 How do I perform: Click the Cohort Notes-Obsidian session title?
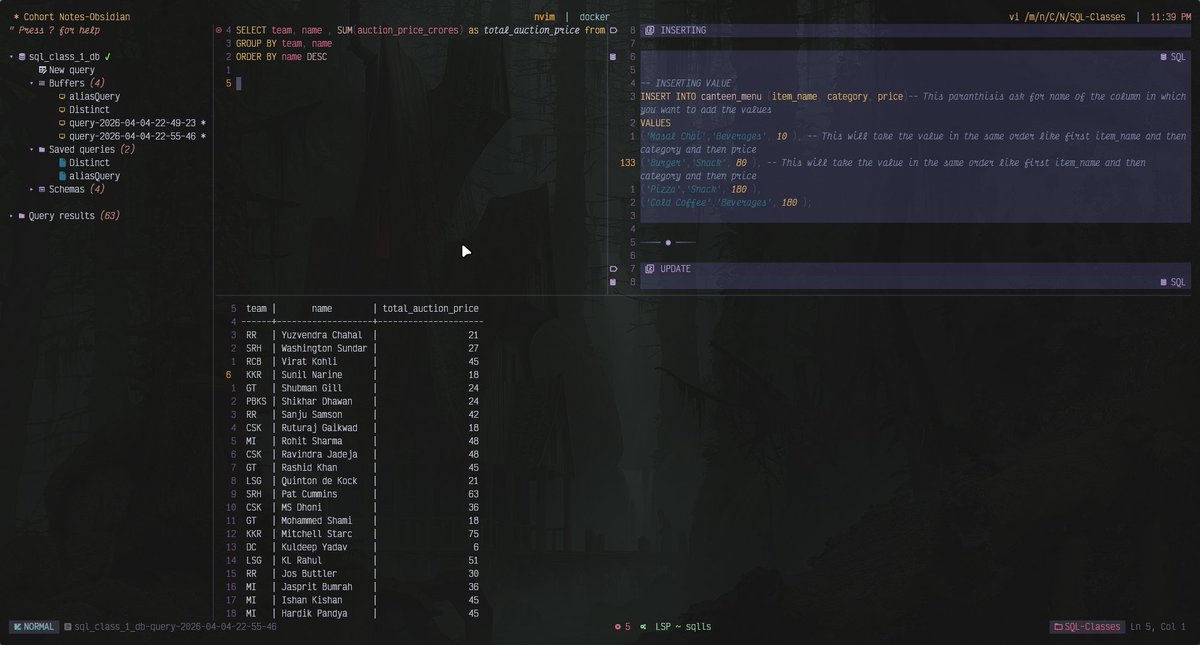71,17
